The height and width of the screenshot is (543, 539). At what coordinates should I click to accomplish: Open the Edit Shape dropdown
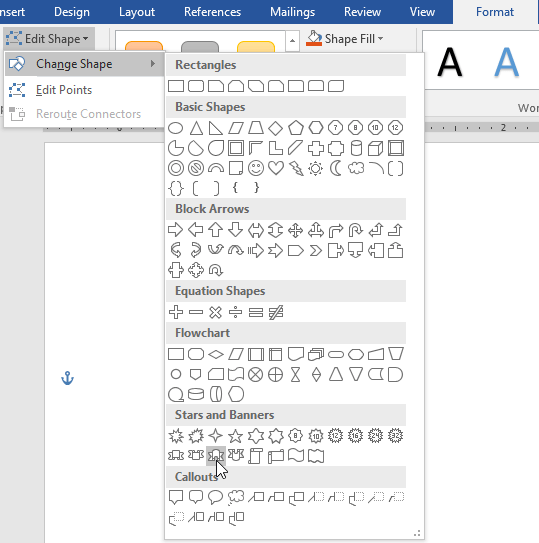[48, 38]
